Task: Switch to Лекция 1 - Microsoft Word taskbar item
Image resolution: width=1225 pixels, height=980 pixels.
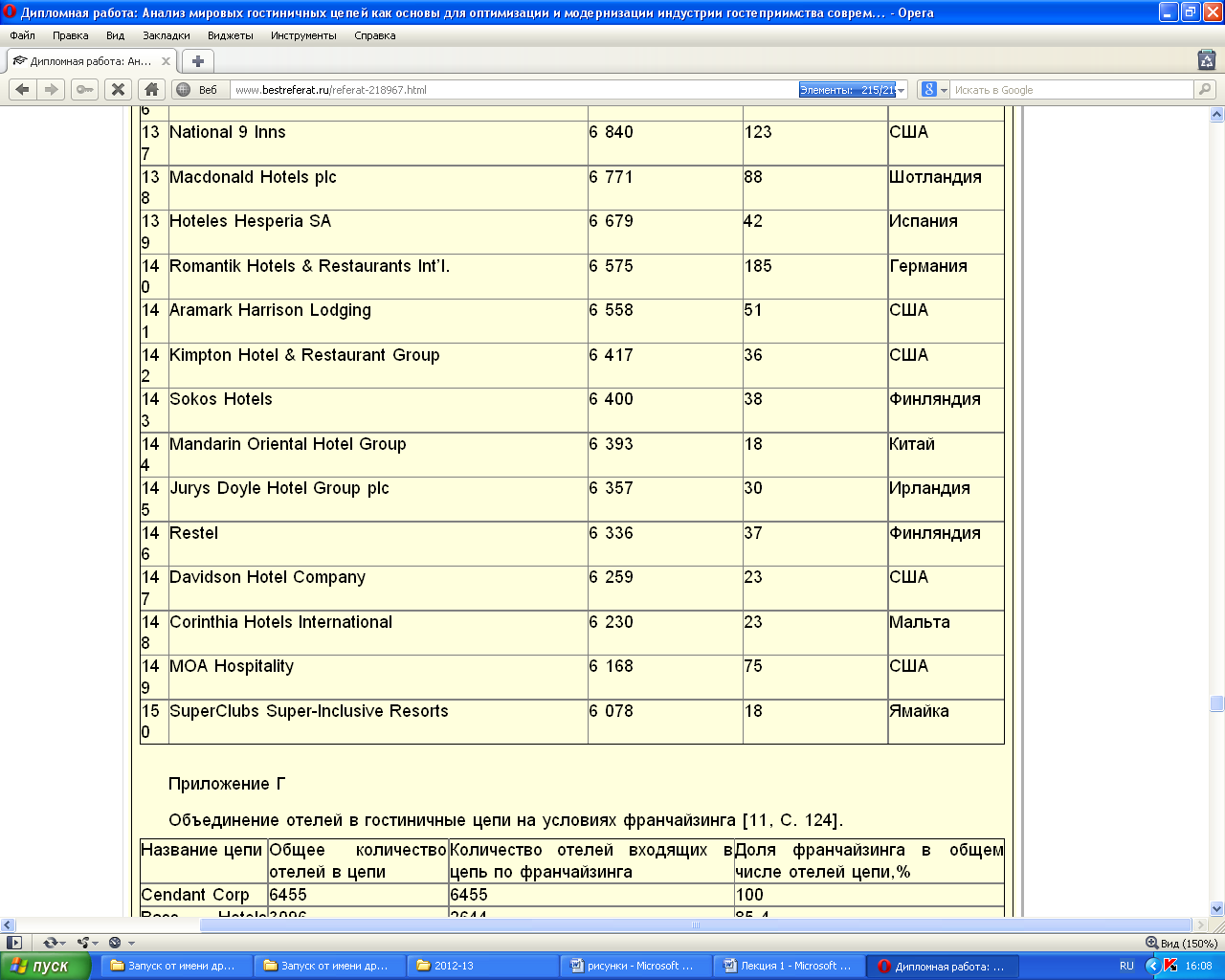Action: (789, 966)
